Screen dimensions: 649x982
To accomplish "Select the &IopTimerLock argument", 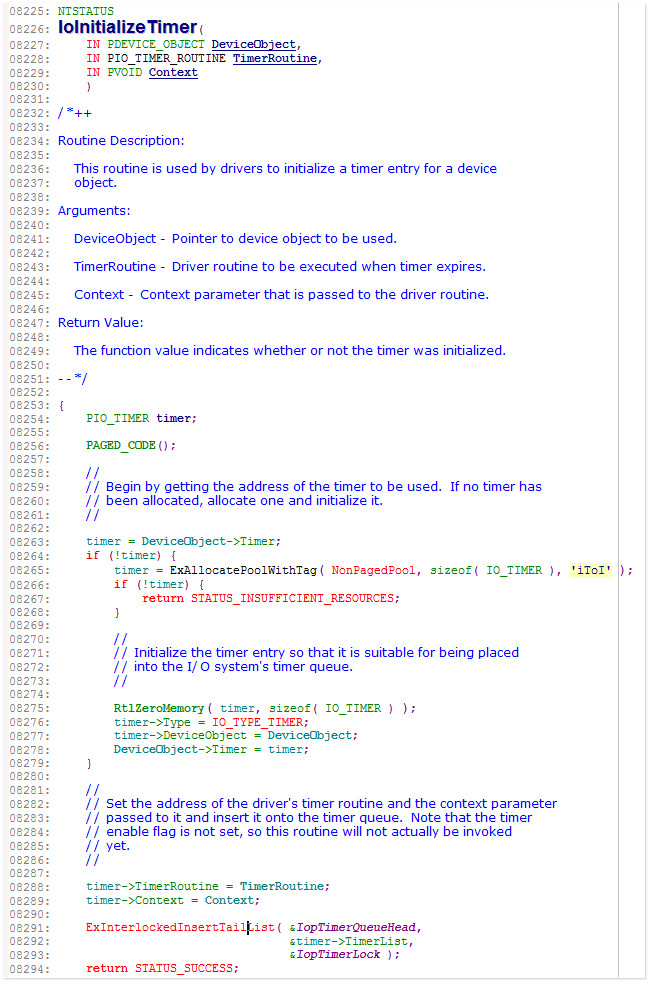I will coord(335,955).
